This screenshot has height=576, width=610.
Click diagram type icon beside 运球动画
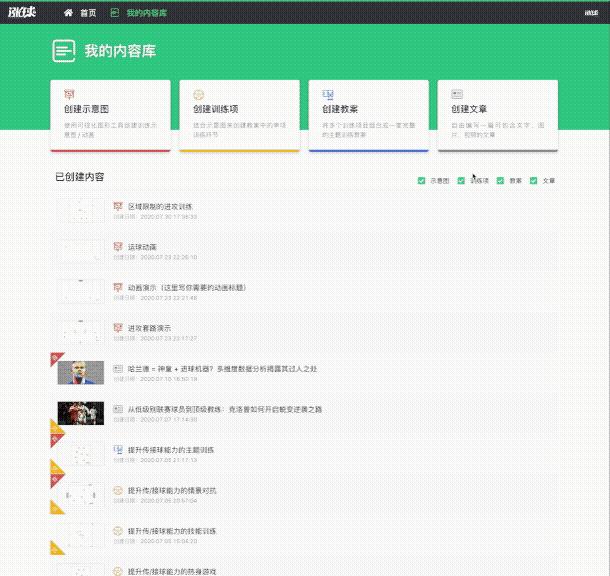(118, 247)
